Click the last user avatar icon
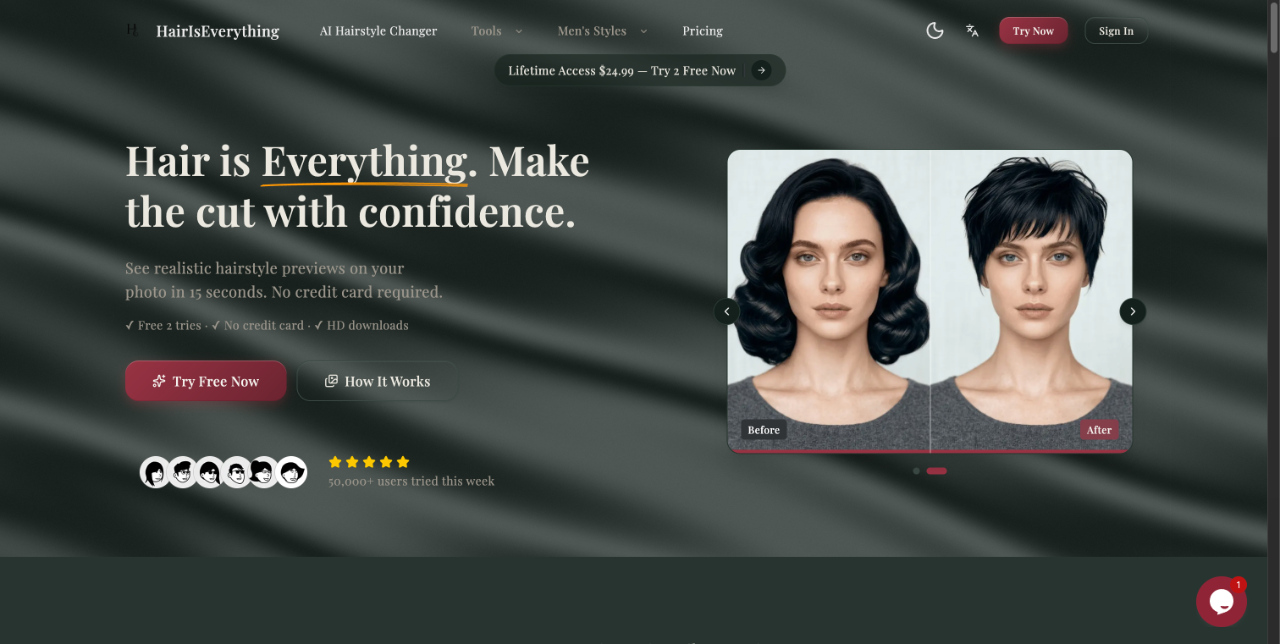The width and height of the screenshot is (1280, 644). point(292,472)
